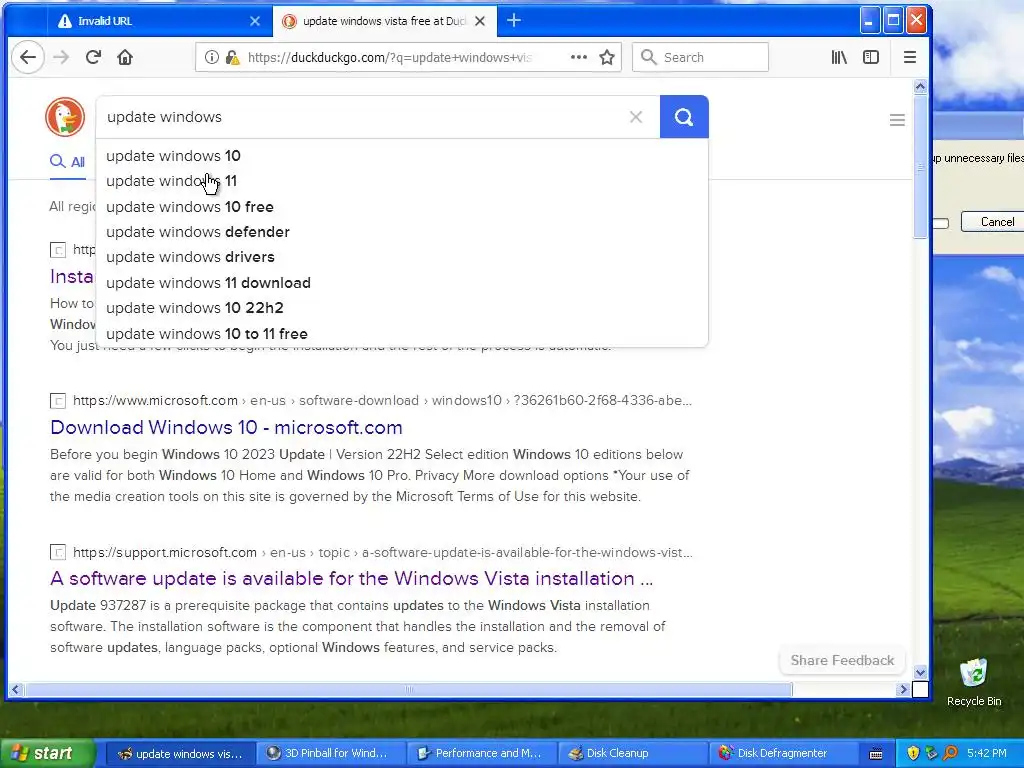Click favicon beside support.microsoft.com result
Screen dimensions: 1024x768
coord(58,552)
